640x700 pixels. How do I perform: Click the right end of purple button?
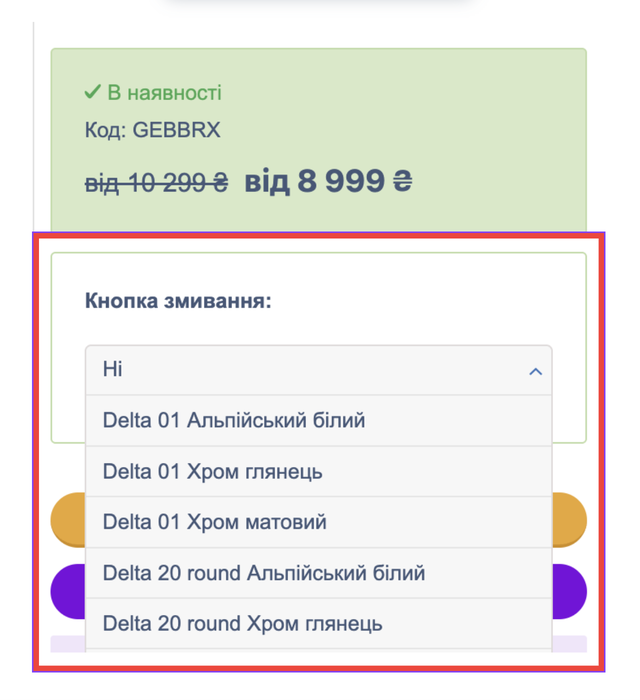(569, 592)
